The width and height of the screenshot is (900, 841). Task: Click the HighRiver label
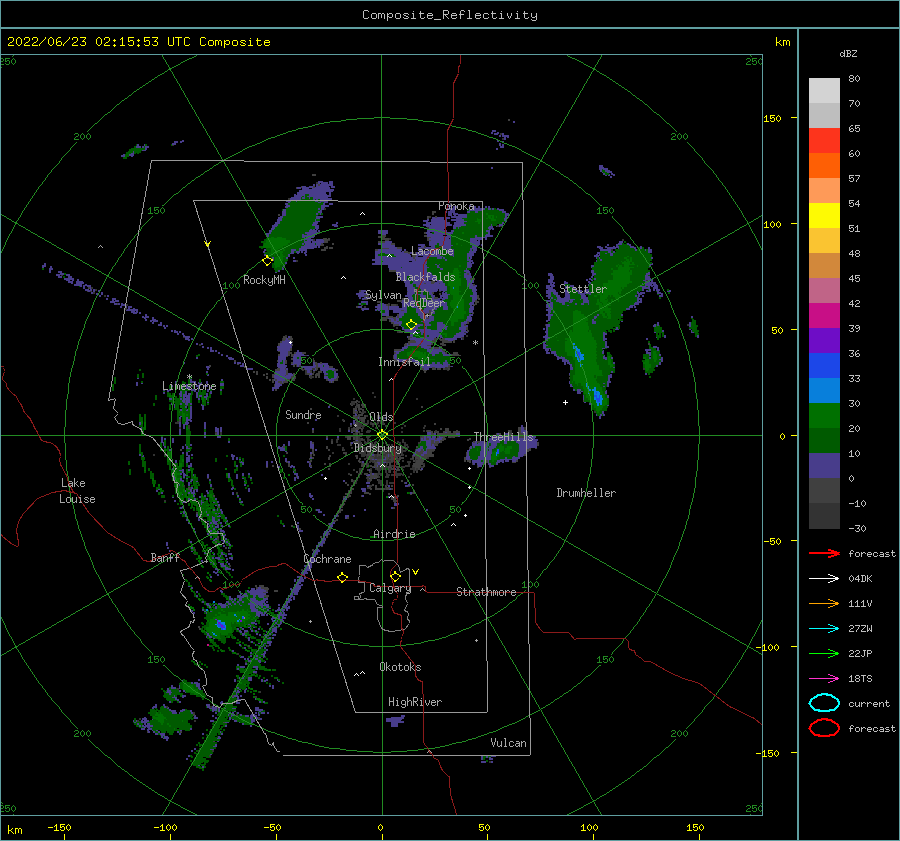point(415,702)
